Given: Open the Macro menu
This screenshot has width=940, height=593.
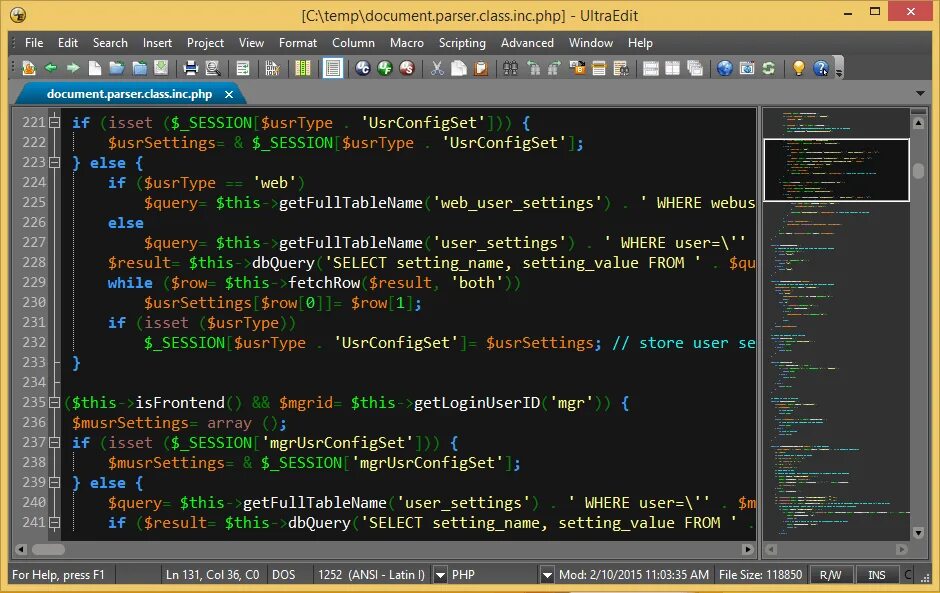Looking at the screenshot, I should coord(406,43).
